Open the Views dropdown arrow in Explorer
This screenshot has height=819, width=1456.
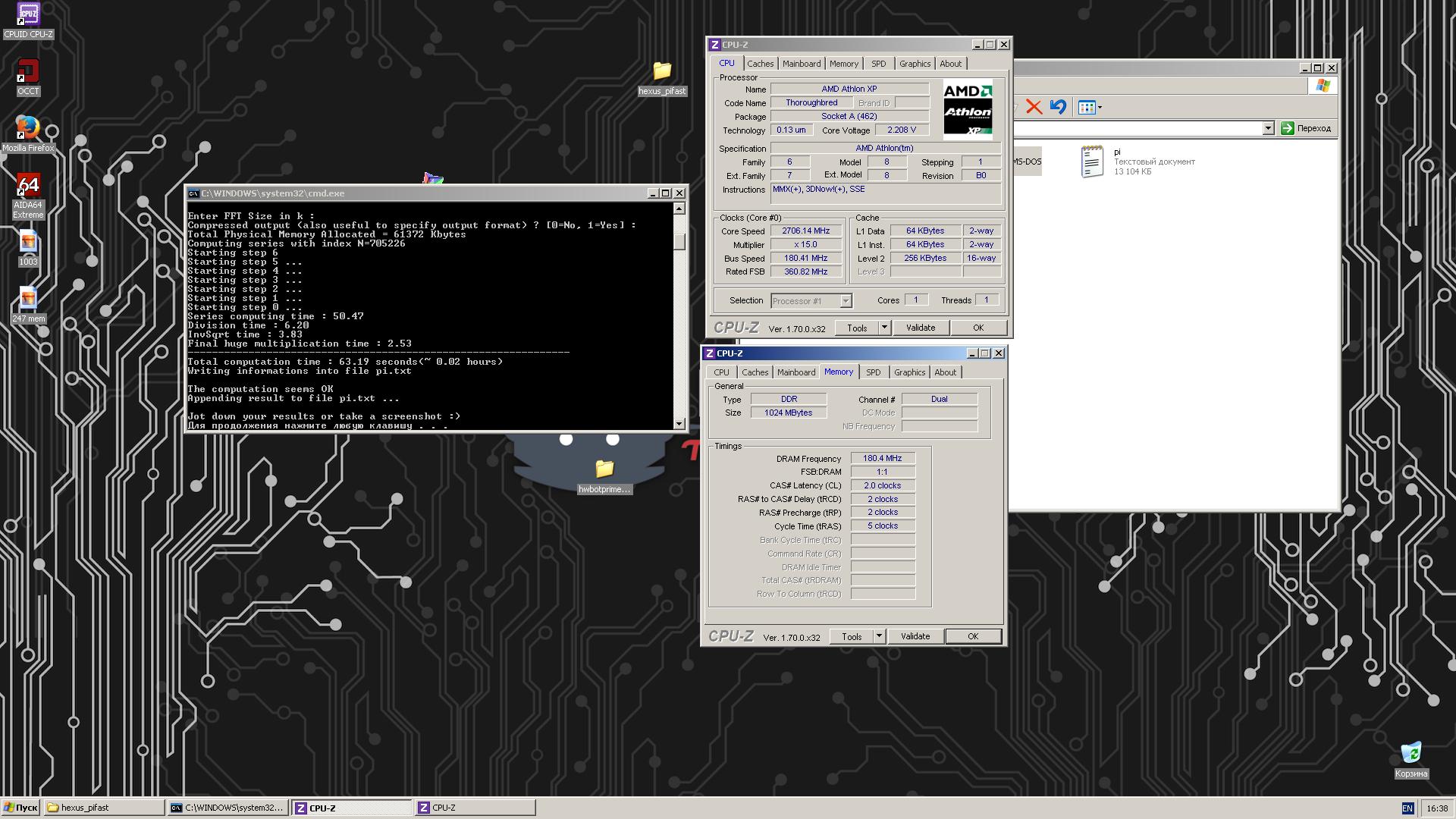click(x=1100, y=107)
